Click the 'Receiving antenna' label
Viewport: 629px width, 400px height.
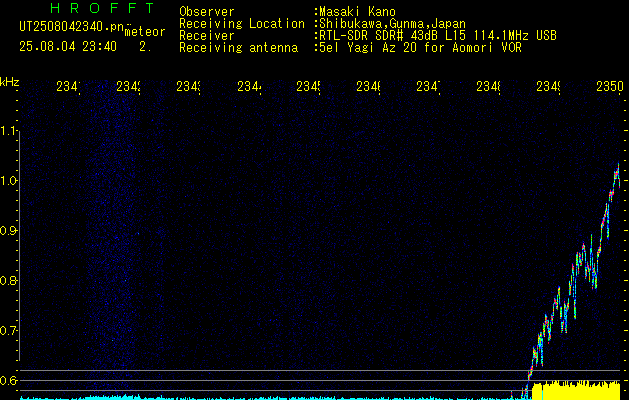click(238, 48)
